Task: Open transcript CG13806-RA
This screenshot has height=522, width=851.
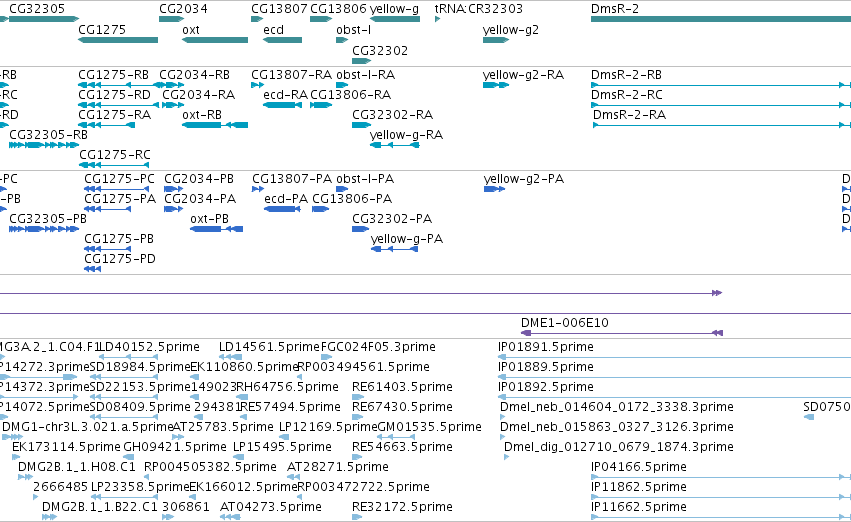Action: [x=321, y=105]
